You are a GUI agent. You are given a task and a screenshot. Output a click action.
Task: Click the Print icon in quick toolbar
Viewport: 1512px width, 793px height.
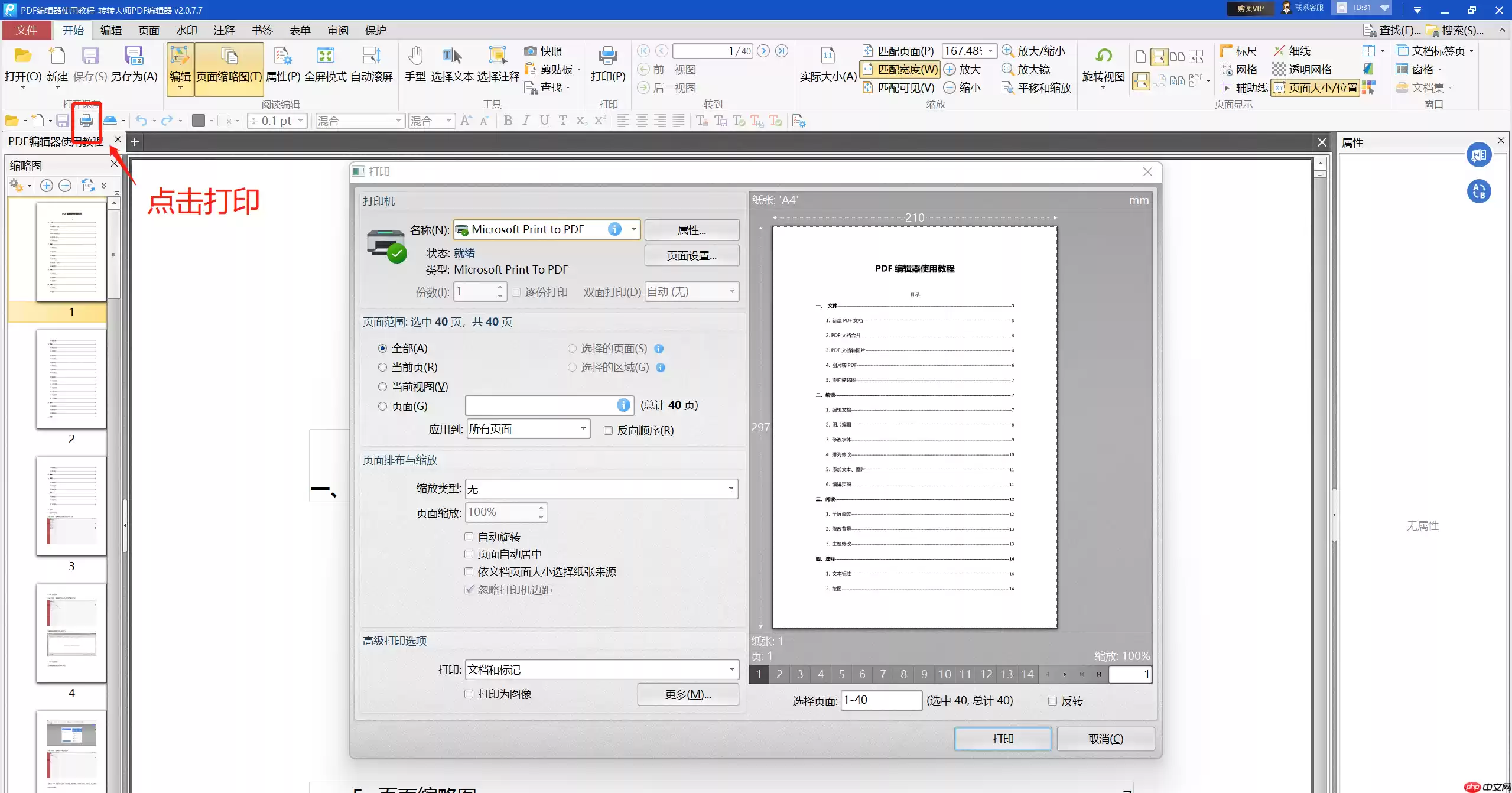pos(86,121)
